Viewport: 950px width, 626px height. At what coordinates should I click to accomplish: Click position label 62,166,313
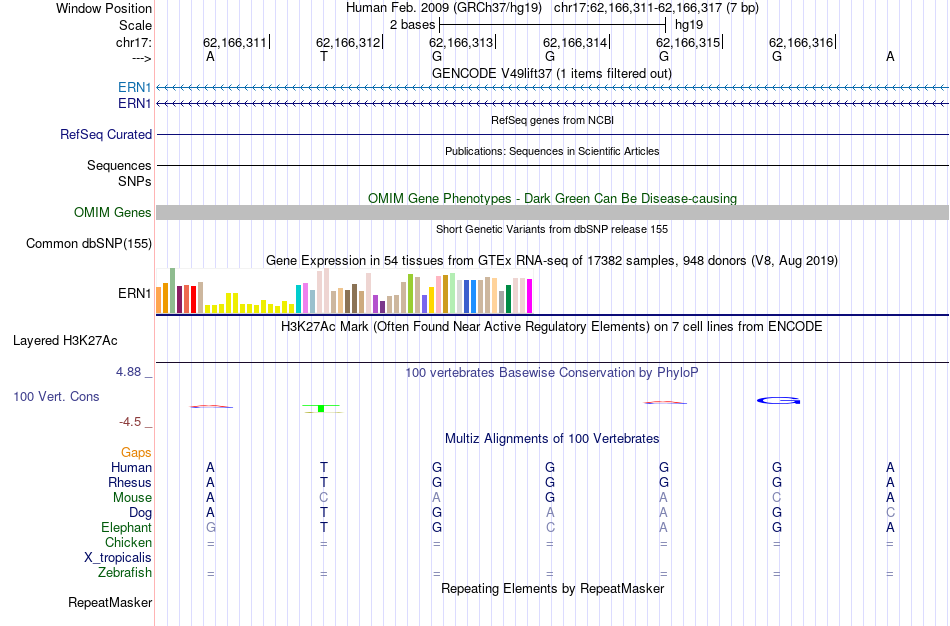pos(461,42)
